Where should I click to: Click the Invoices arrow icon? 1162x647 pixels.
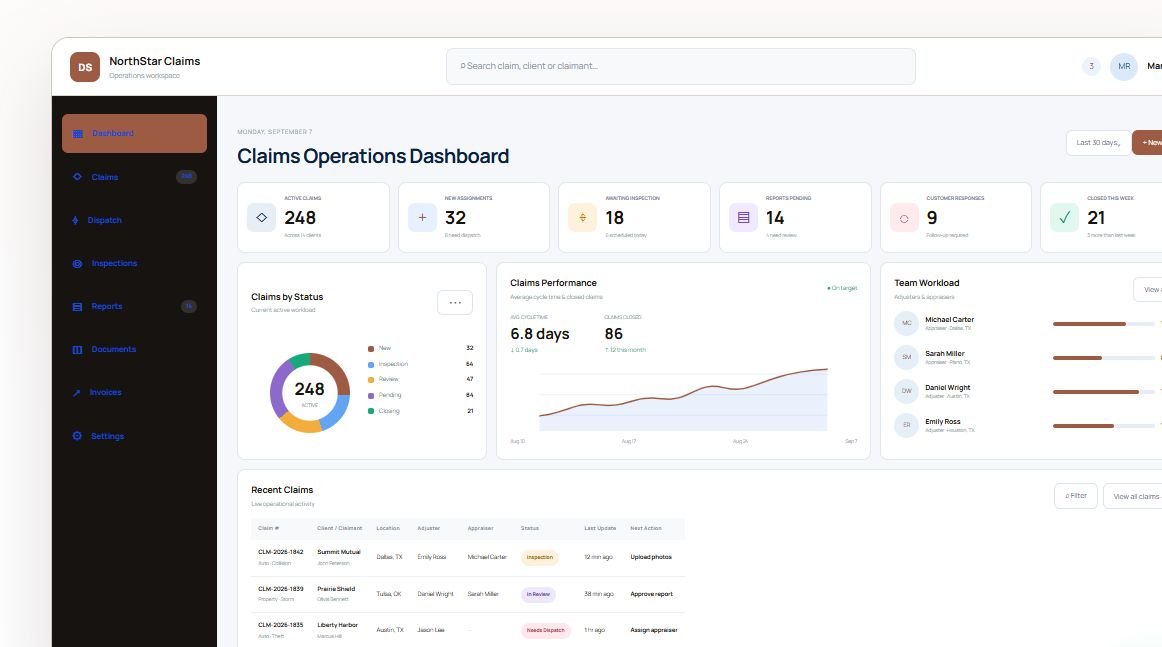tap(76, 393)
